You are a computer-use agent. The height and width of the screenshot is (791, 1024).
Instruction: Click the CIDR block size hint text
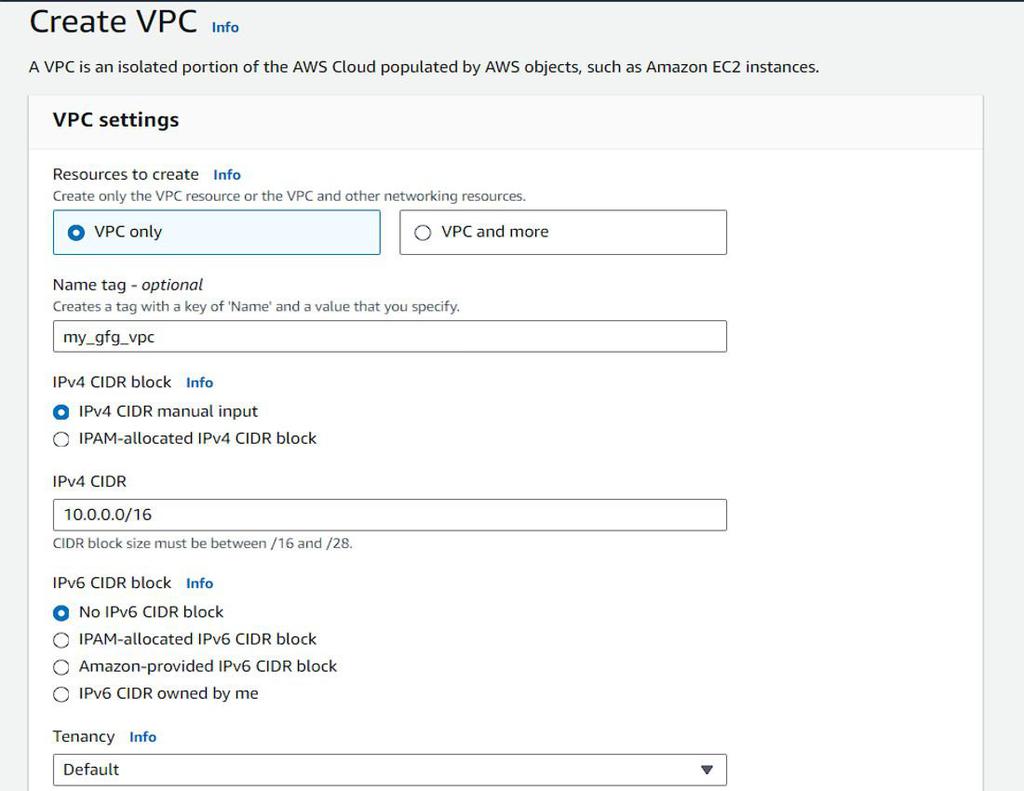(x=203, y=544)
